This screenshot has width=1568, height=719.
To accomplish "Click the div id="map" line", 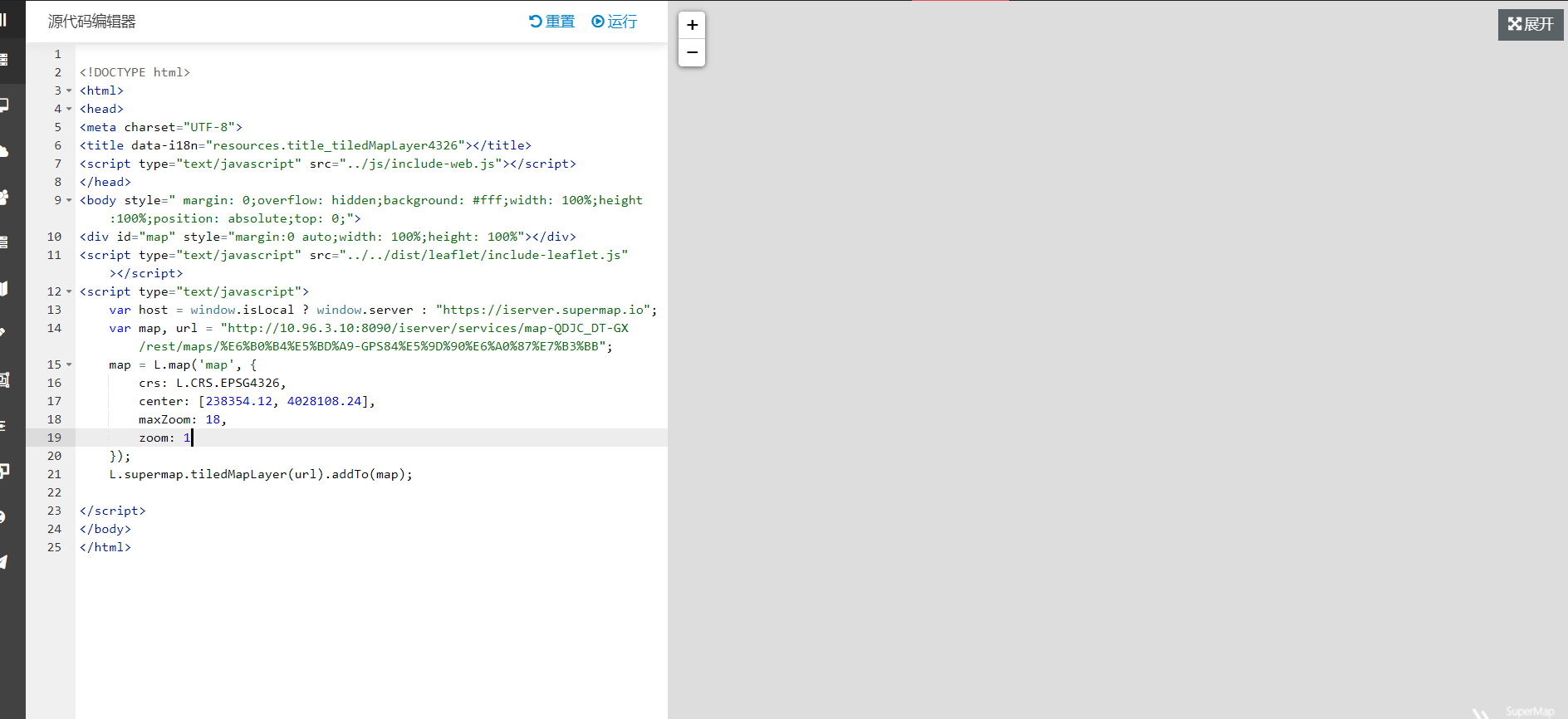I will [x=328, y=237].
